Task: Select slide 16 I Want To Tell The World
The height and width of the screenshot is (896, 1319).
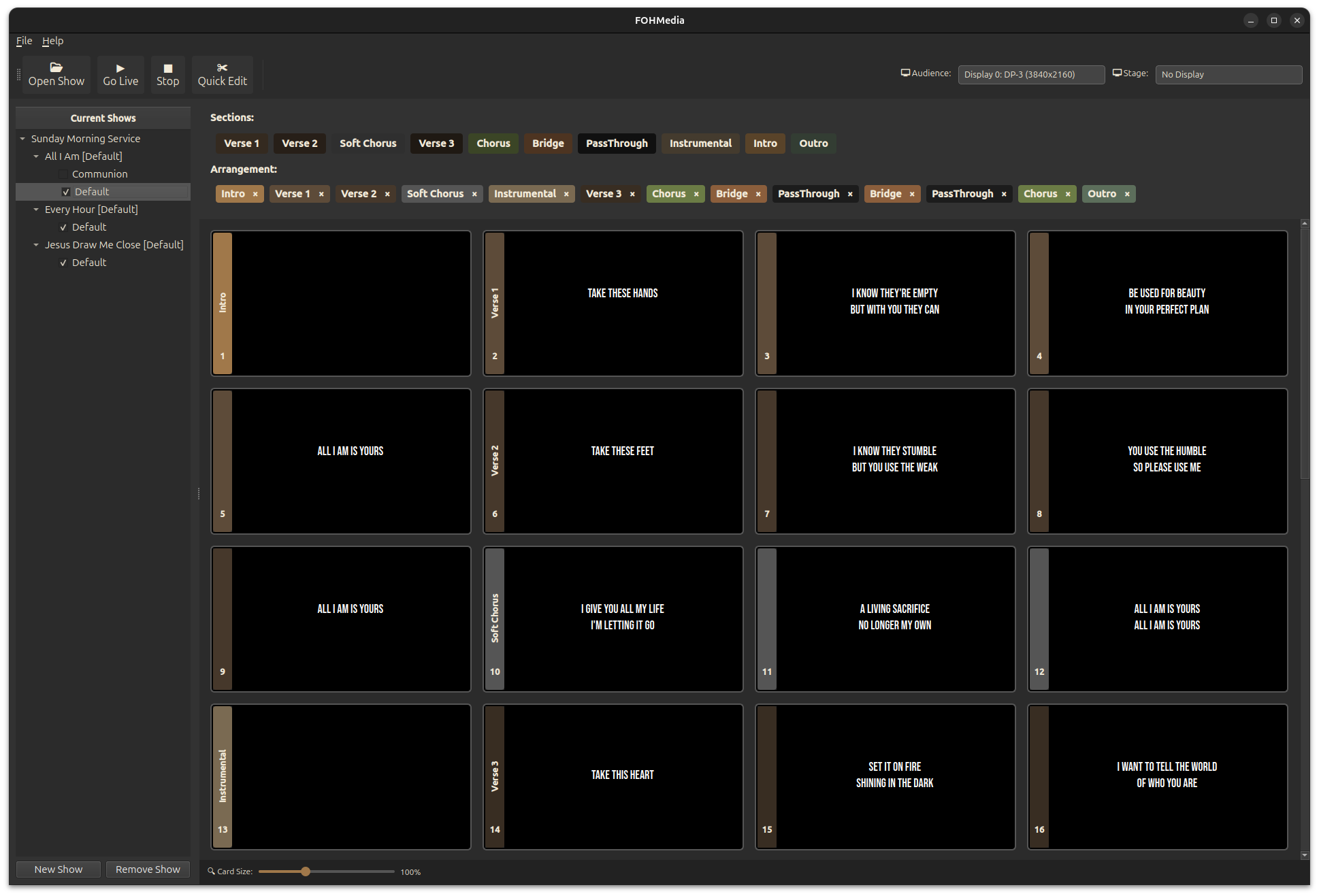Action: [x=1157, y=777]
